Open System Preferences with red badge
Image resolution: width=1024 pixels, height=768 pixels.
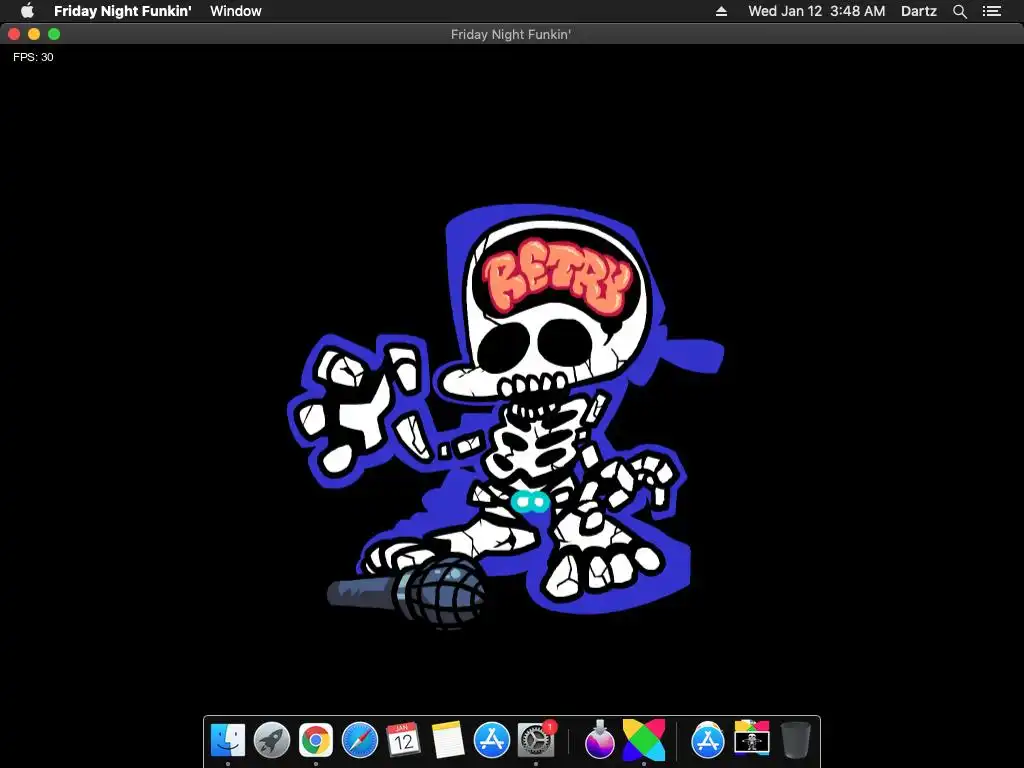tap(536, 740)
